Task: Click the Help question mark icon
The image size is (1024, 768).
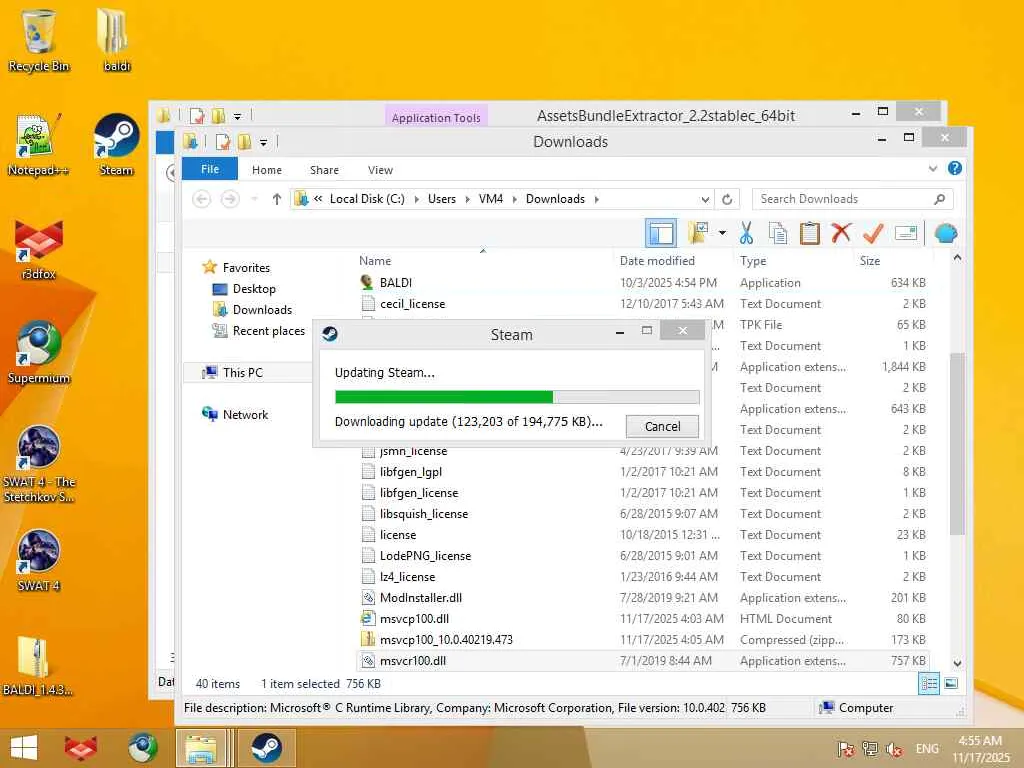Action: pos(954,168)
